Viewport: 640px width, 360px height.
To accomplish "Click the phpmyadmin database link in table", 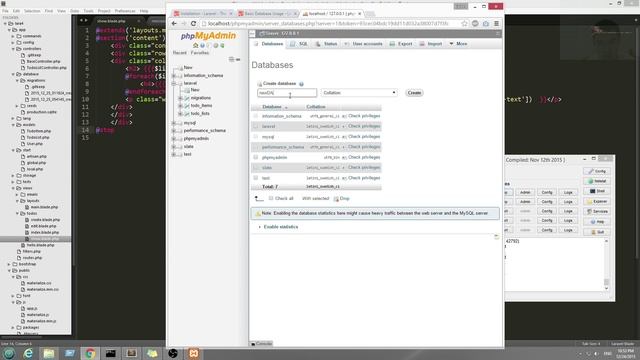I will pyautogui.click(x=275, y=158).
